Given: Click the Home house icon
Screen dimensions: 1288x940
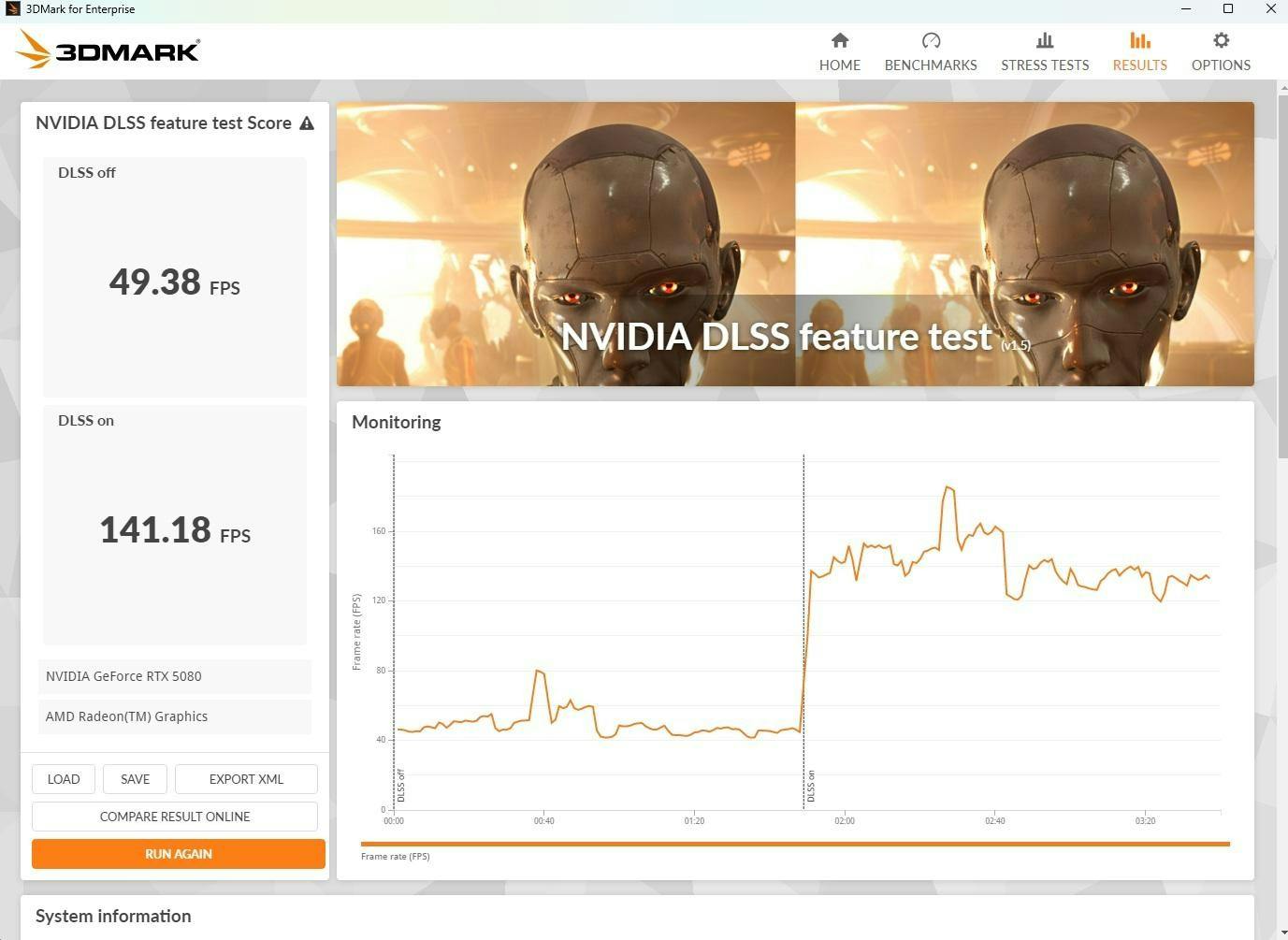Looking at the screenshot, I should click(x=840, y=40).
